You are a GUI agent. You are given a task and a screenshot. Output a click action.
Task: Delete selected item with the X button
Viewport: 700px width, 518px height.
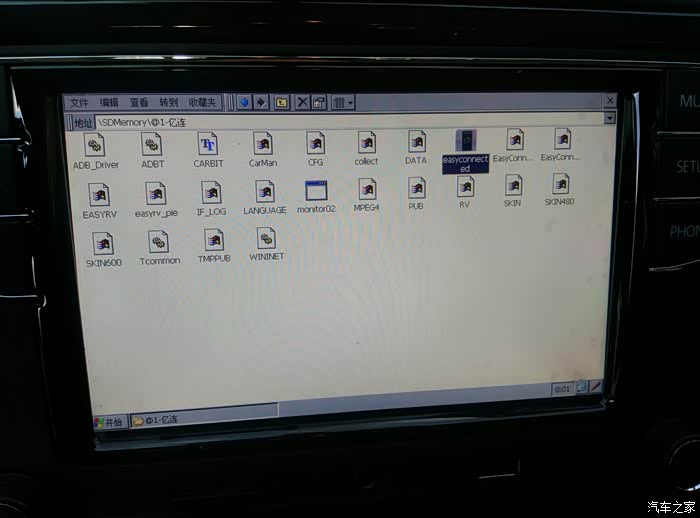tap(302, 102)
